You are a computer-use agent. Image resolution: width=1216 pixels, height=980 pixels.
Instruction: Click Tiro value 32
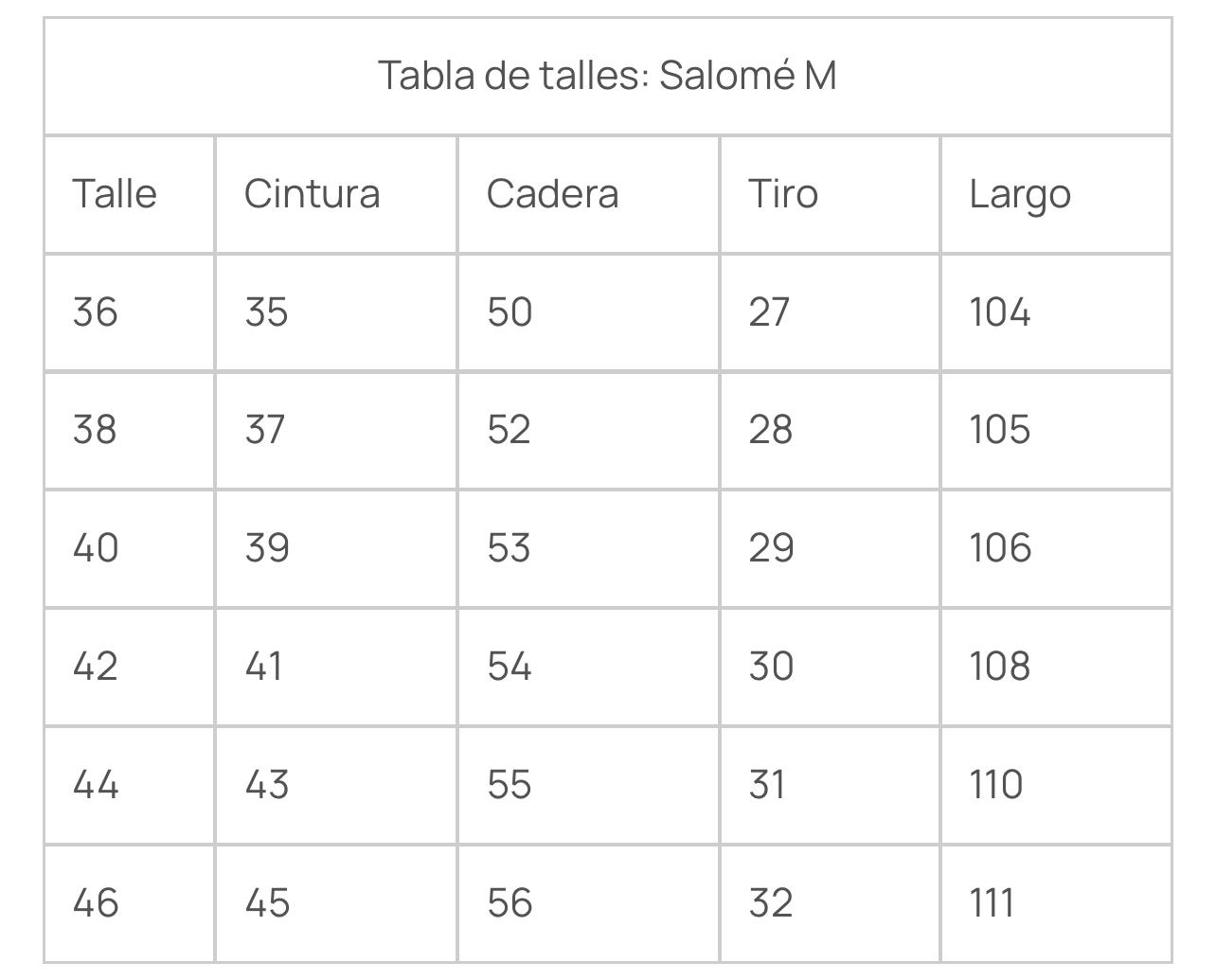coord(771,903)
